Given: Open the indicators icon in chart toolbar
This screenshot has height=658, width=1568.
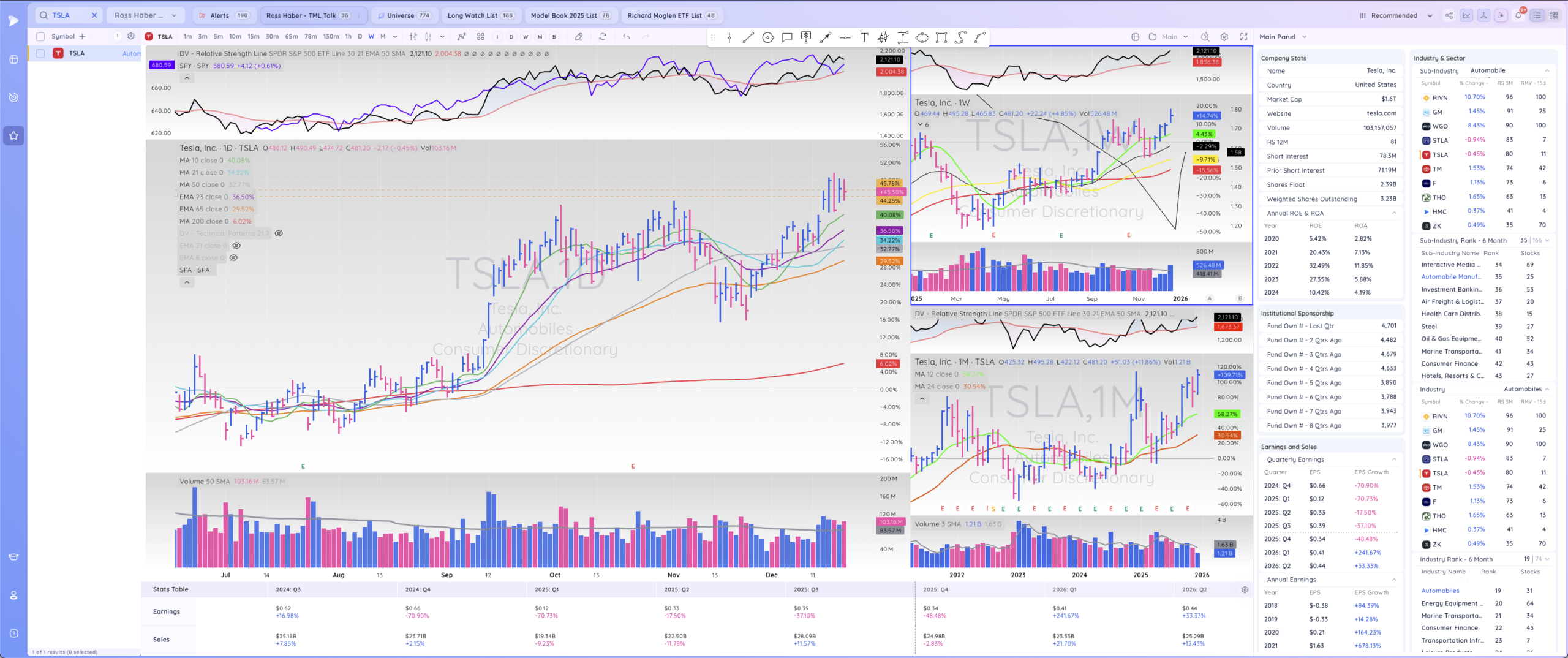Looking at the screenshot, I should pos(461,37).
